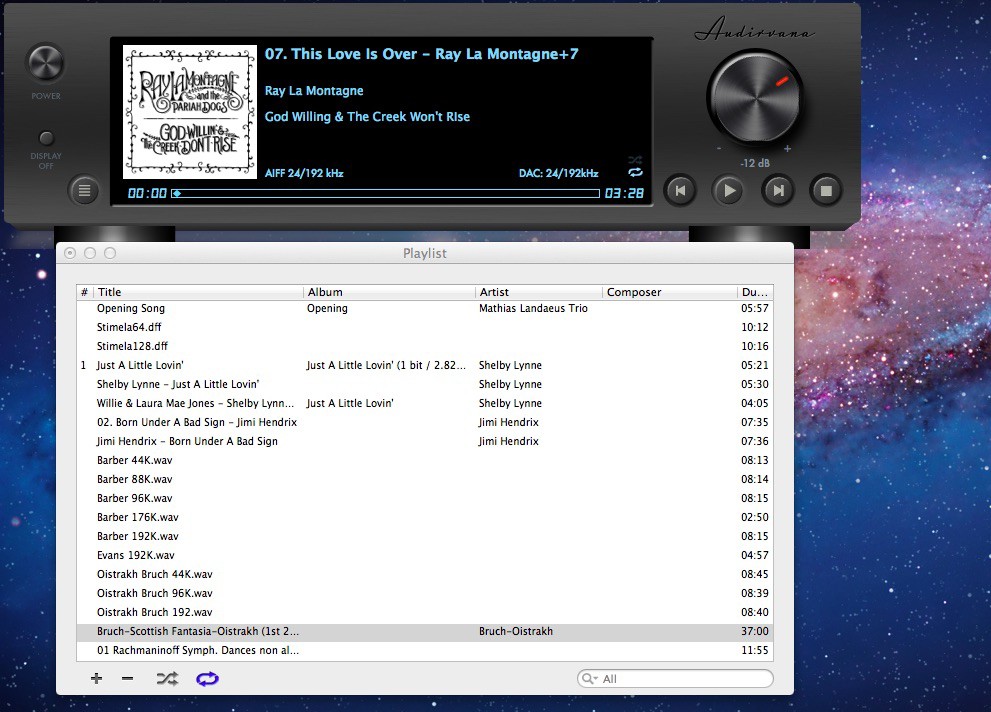The width and height of the screenshot is (991, 712).
Task: Sort the playlist by the Duration column
Action: (x=755, y=292)
